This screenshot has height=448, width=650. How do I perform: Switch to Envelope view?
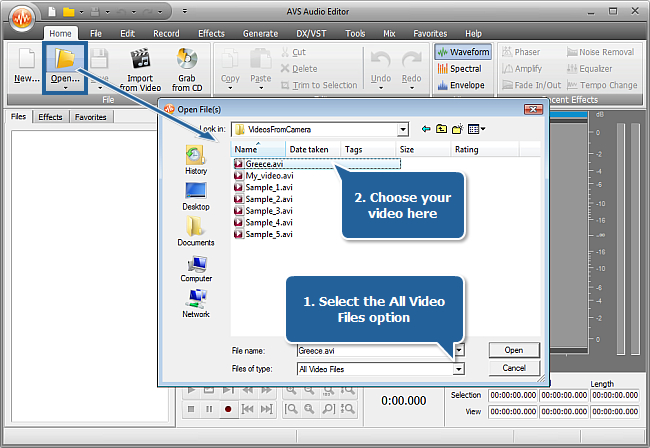[x=461, y=85]
